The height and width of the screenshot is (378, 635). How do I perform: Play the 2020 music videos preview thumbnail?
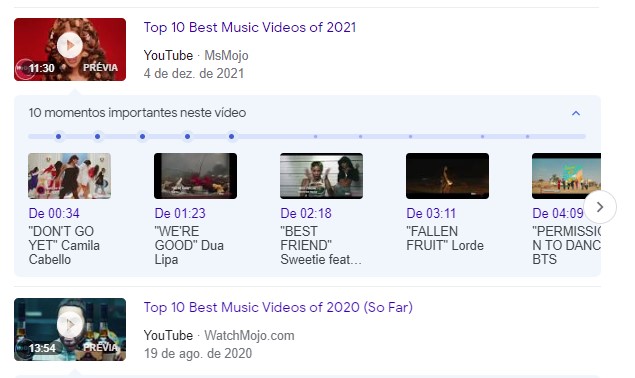click(x=70, y=329)
